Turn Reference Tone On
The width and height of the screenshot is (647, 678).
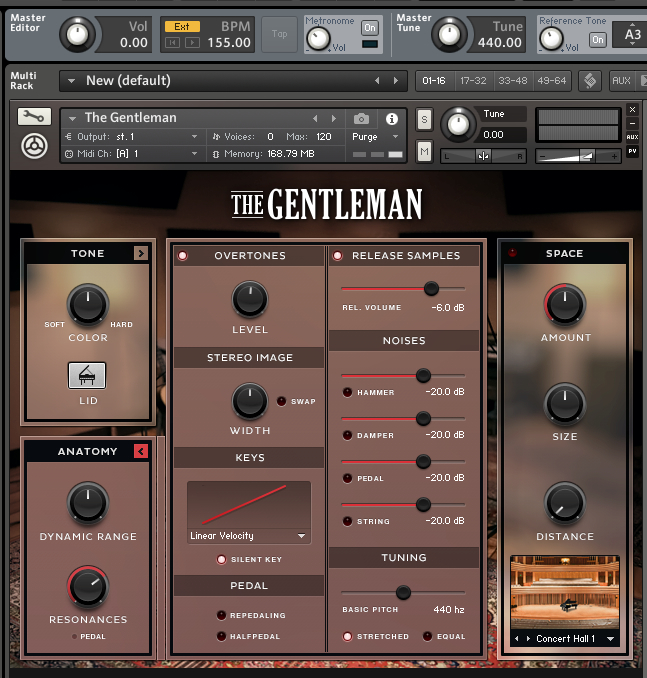coord(598,40)
